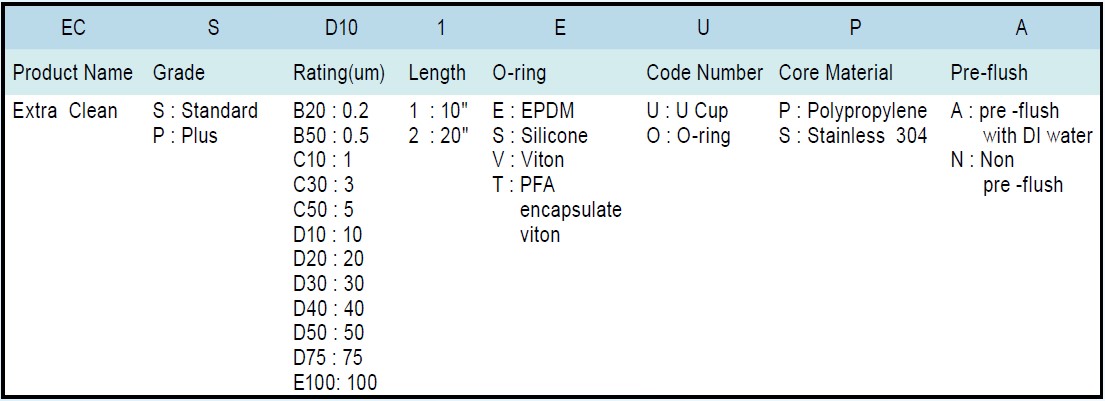
Task: Select the Core Material column label
Action: tap(836, 73)
